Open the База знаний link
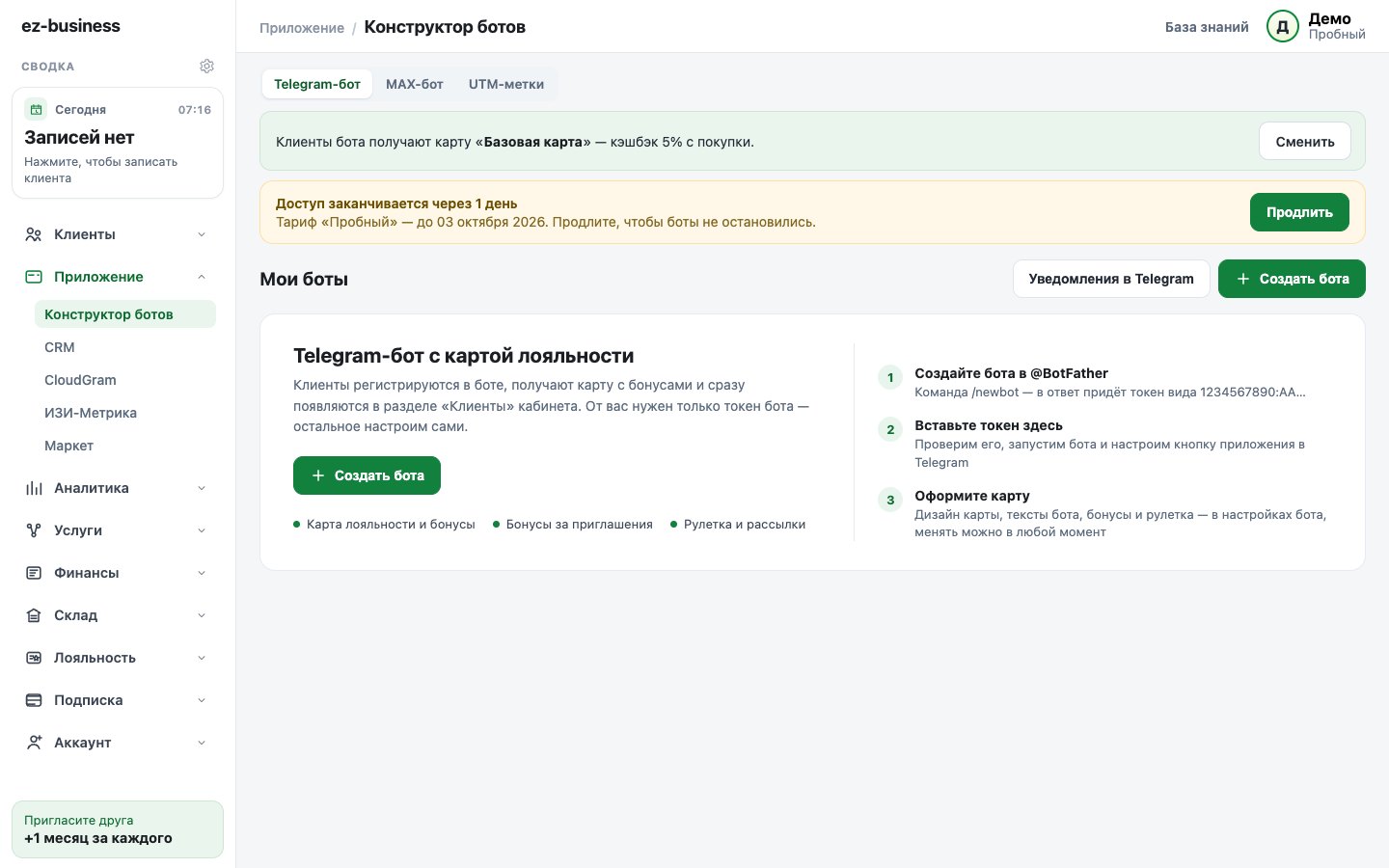 tap(1207, 27)
